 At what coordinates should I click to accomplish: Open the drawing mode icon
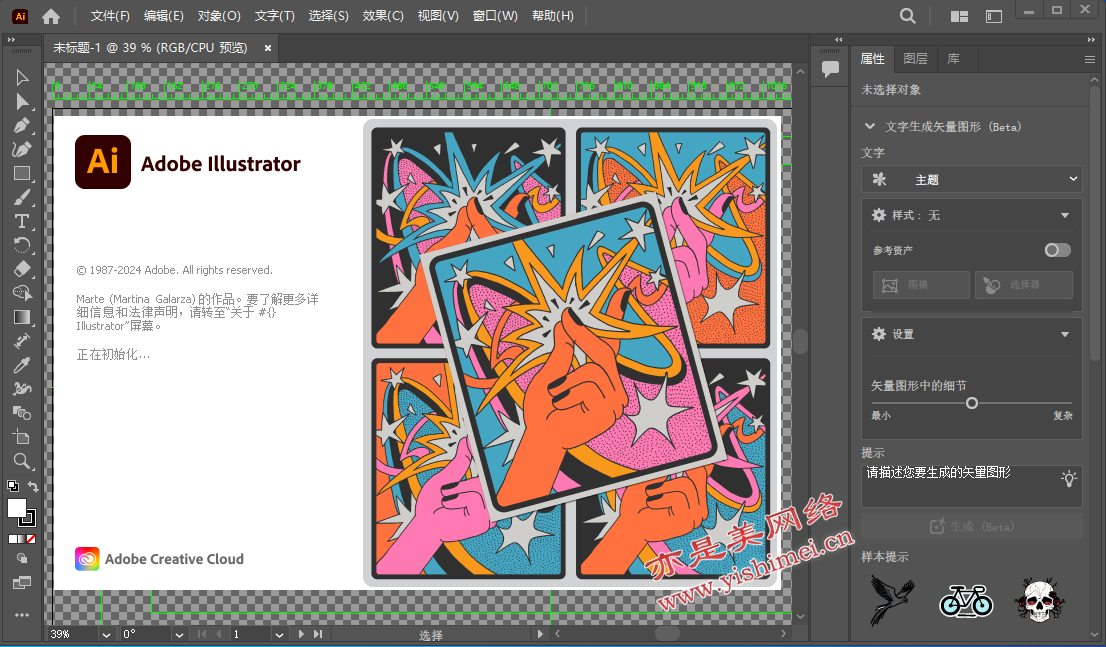pos(22,558)
